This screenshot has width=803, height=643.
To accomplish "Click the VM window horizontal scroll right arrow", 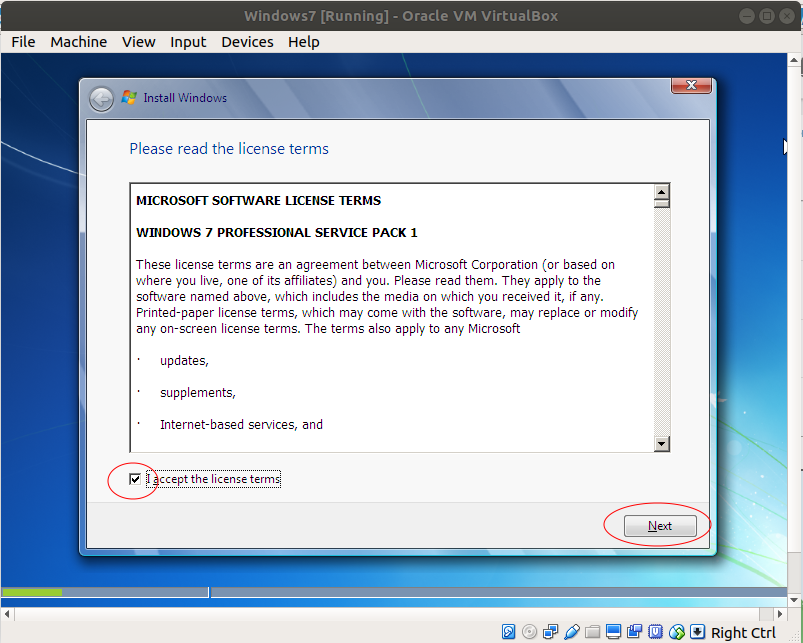I will tap(779, 614).
